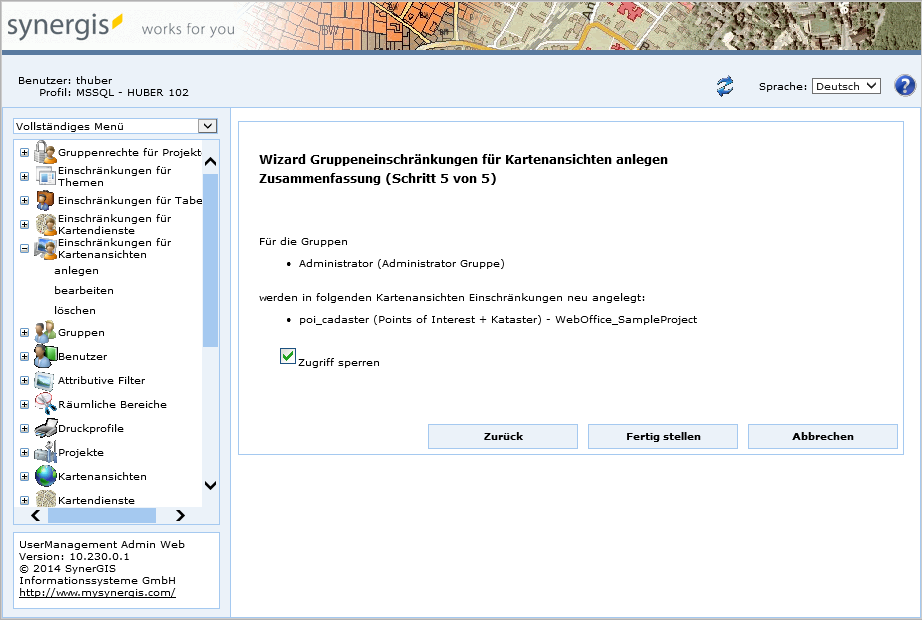
Task: Select the anlegen menu entry
Action: (x=76, y=270)
